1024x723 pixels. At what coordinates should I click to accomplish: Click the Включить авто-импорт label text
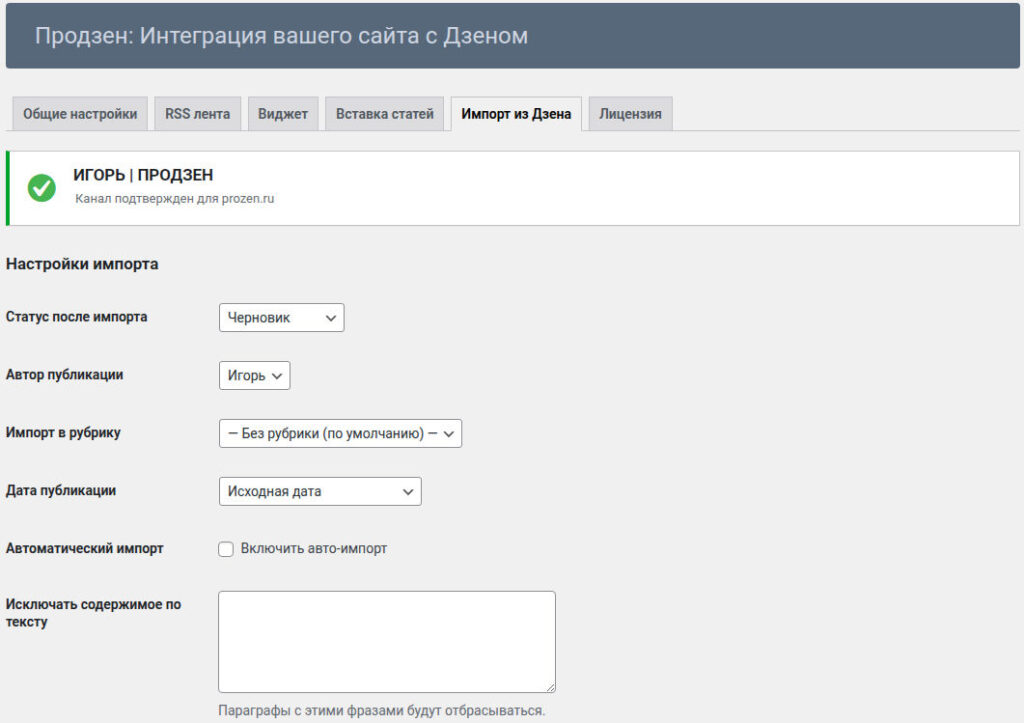click(313, 549)
